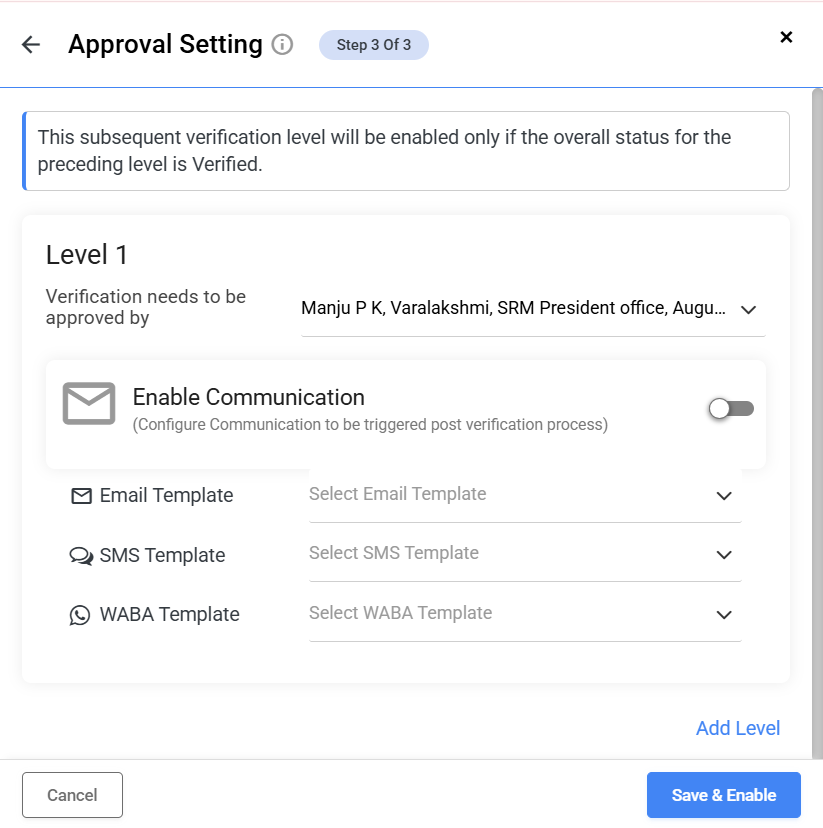The image size is (823, 828).
Task: Expand the approvers dropdown chevron
Action: [x=749, y=309]
